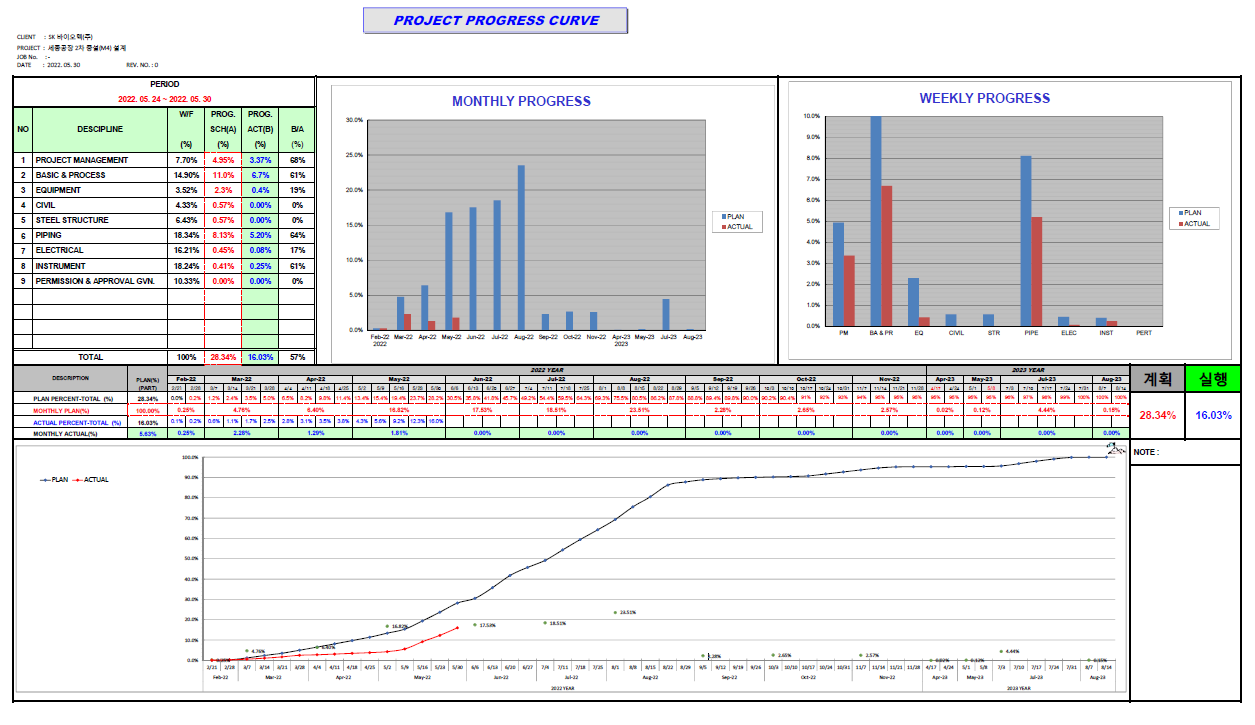Select the 3.37% actual progress cell
The height and width of the screenshot is (725, 1255).
[260, 160]
